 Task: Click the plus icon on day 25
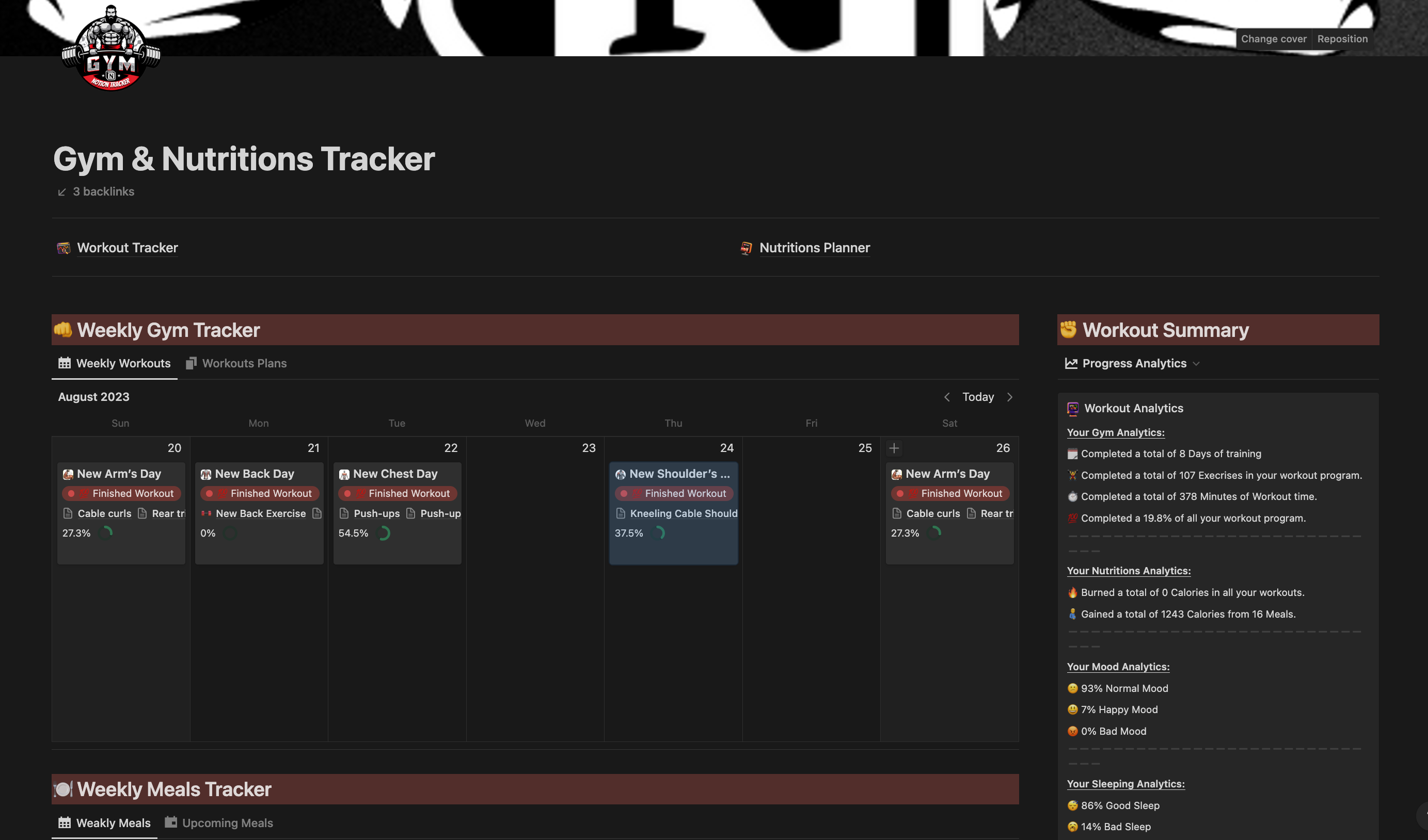click(x=894, y=448)
